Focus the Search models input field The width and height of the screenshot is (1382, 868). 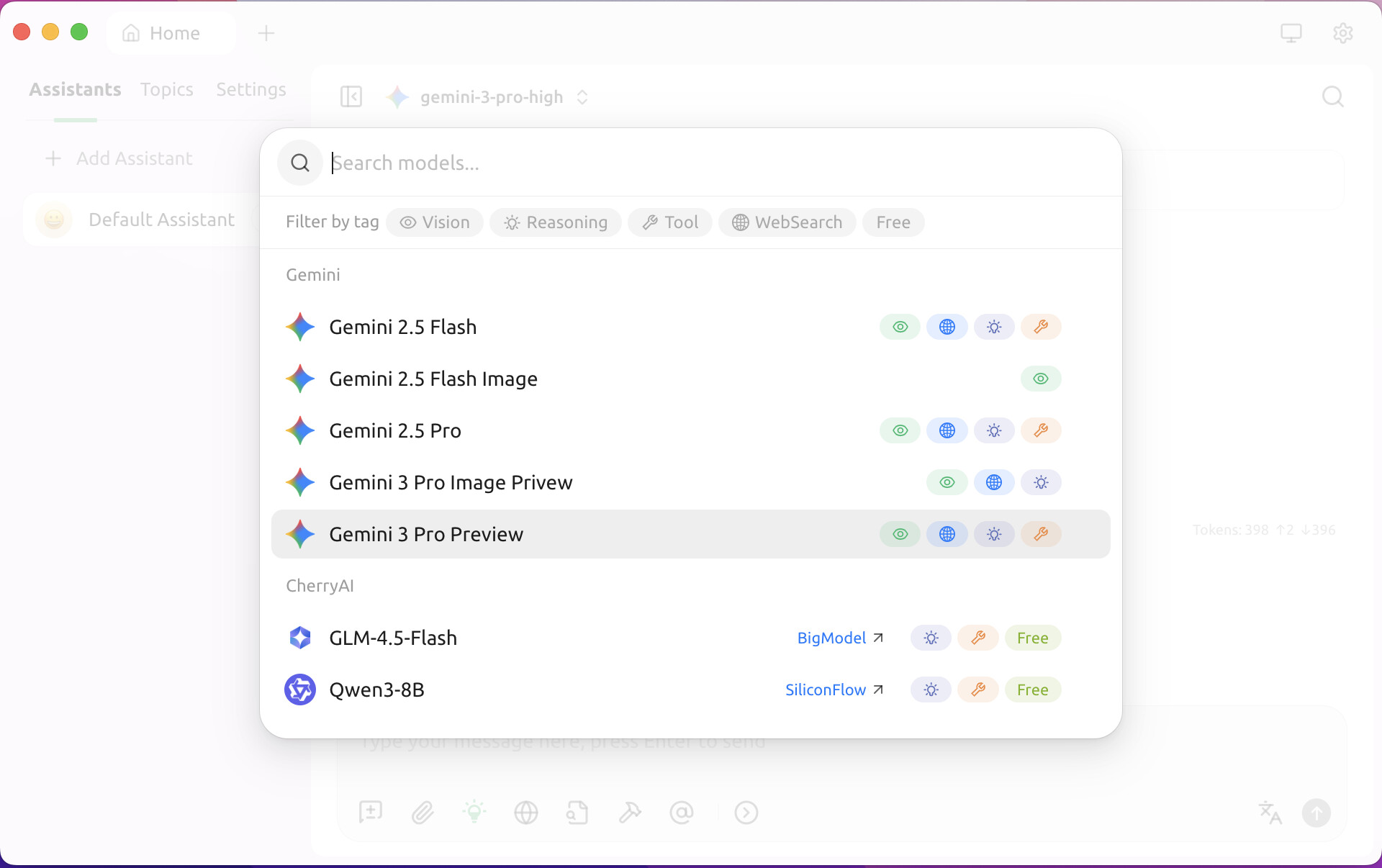tap(720, 163)
